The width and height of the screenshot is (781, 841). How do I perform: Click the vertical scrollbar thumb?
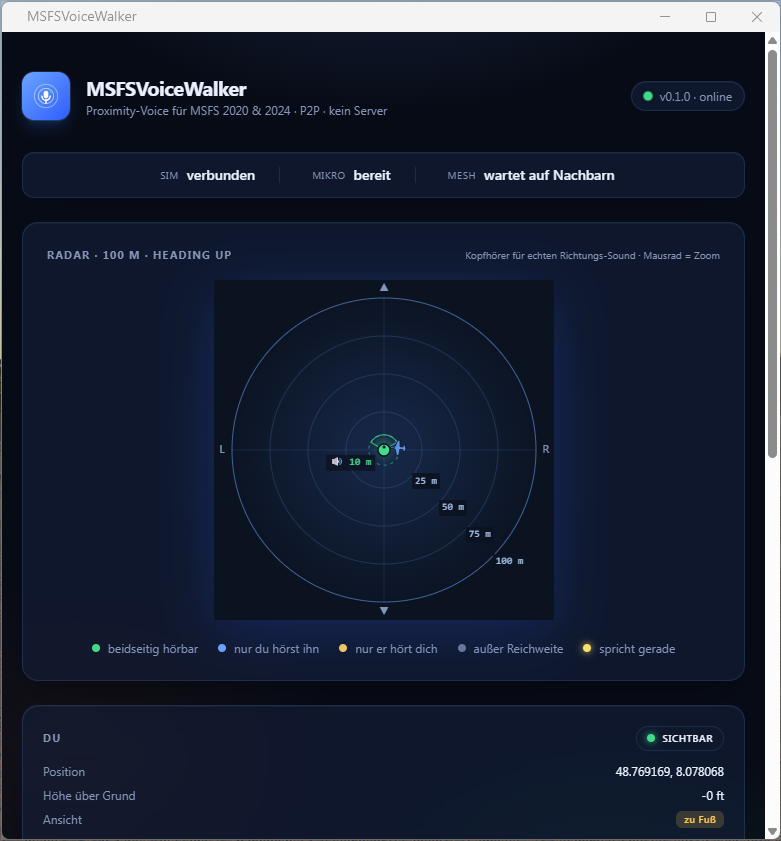(x=772, y=254)
